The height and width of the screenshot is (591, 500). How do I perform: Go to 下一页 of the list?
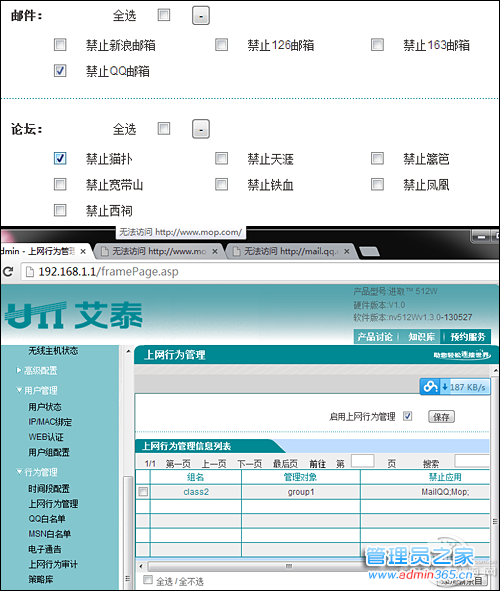tap(249, 464)
